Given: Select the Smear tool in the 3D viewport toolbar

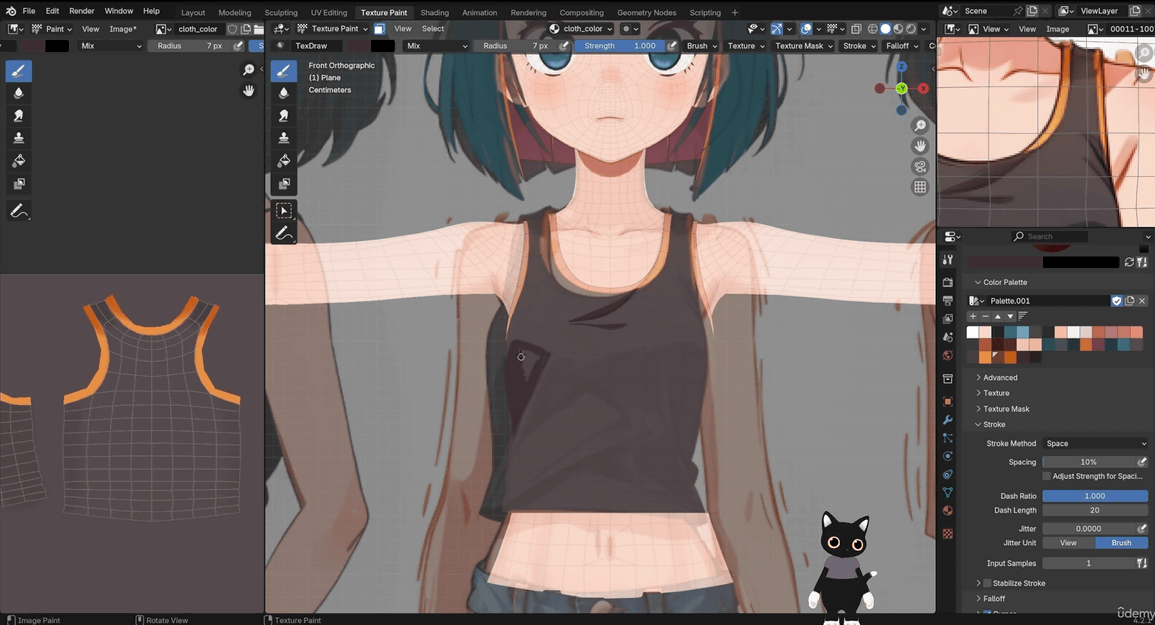Looking at the screenshot, I should click(x=284, y=115).
